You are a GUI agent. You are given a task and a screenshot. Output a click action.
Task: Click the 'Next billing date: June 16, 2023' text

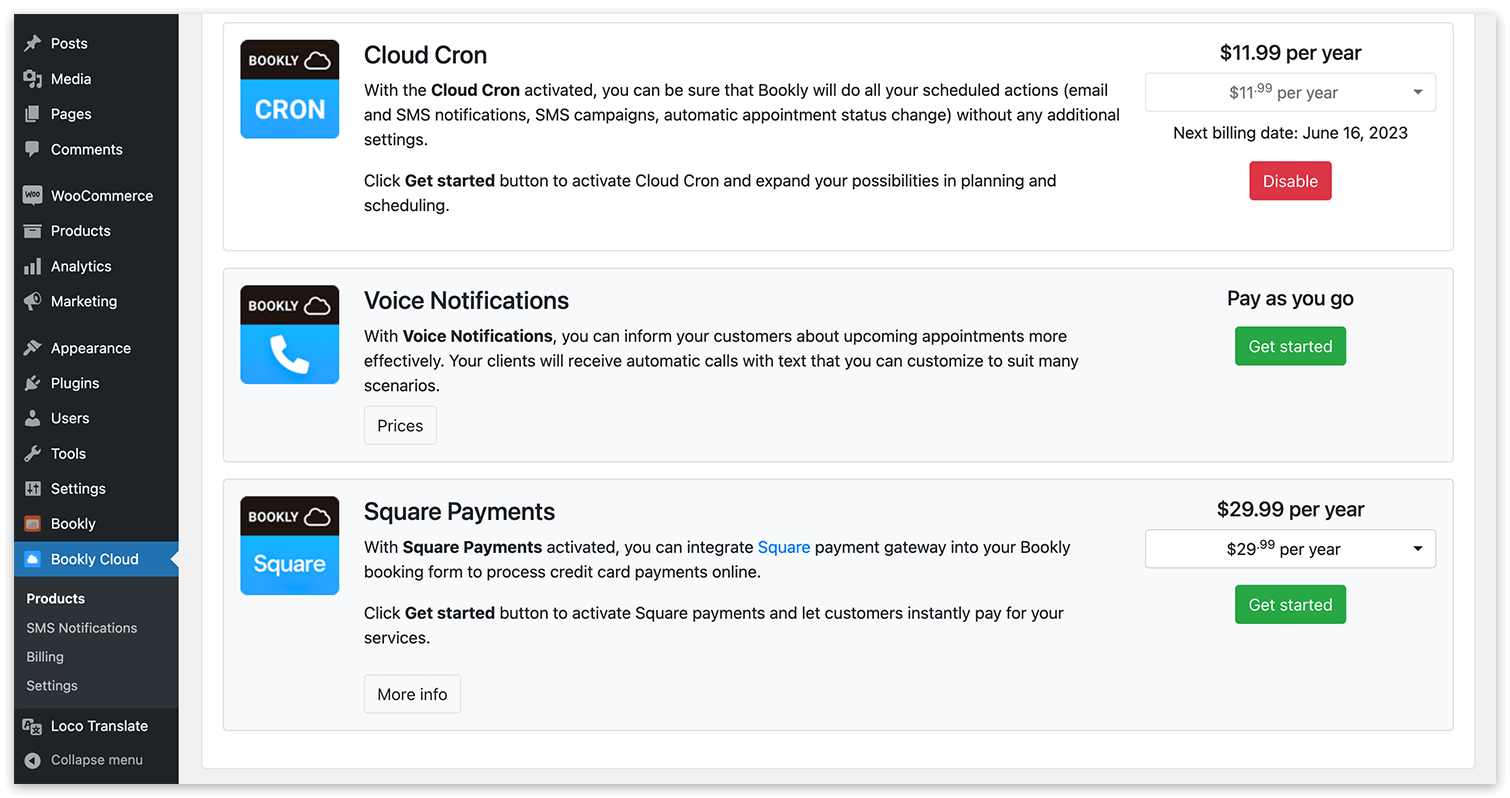pos(1290,133)
